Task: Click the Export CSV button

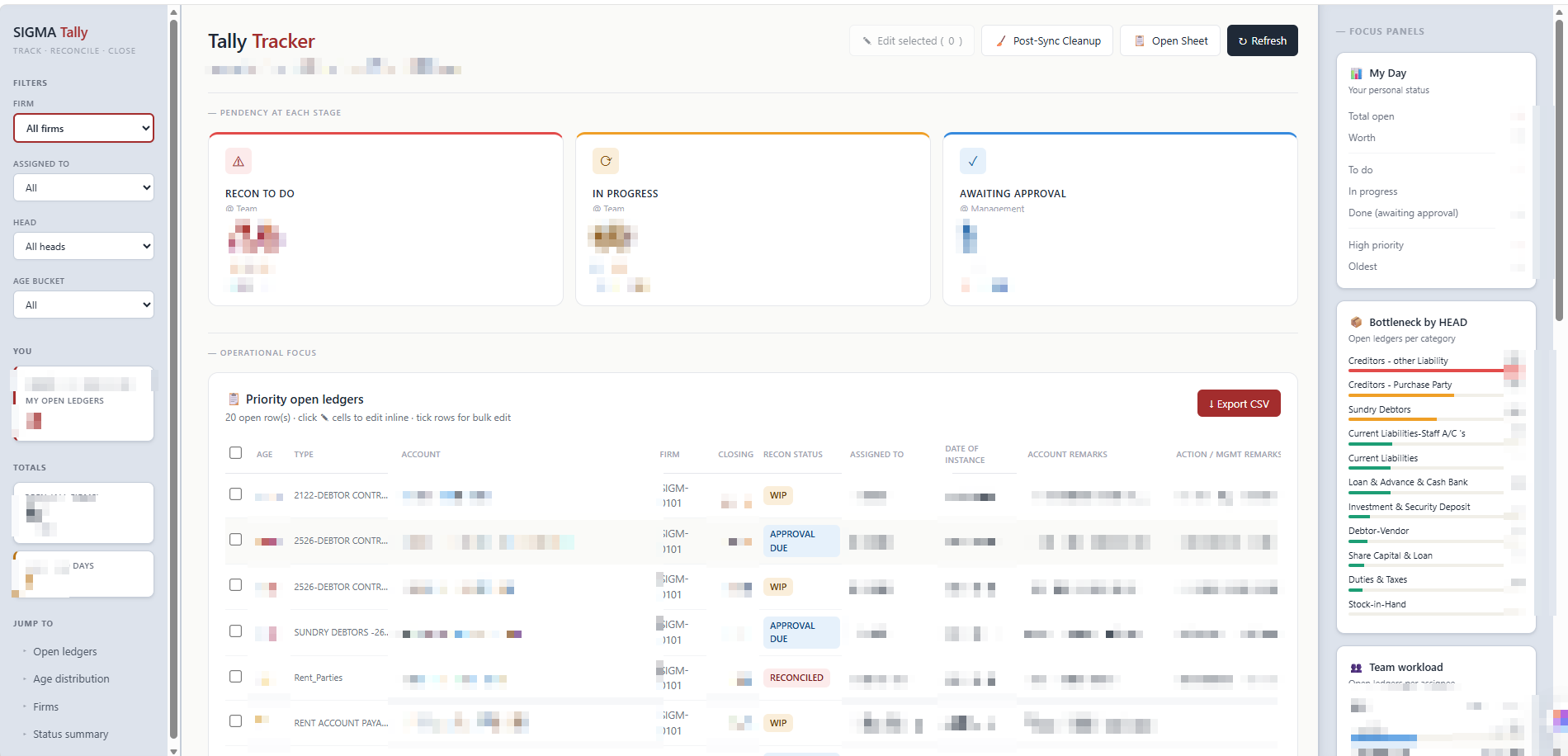Action: point(1239,404)
